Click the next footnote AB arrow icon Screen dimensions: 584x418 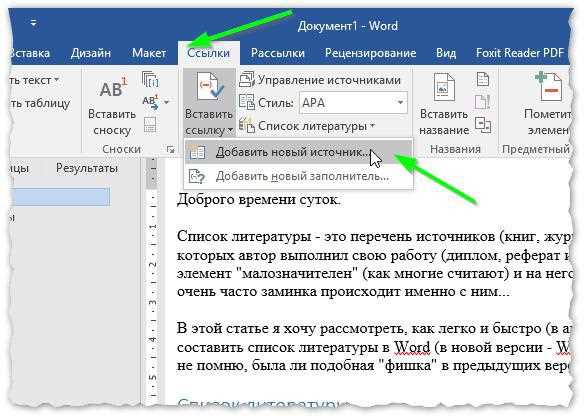(x=151, y=102)
